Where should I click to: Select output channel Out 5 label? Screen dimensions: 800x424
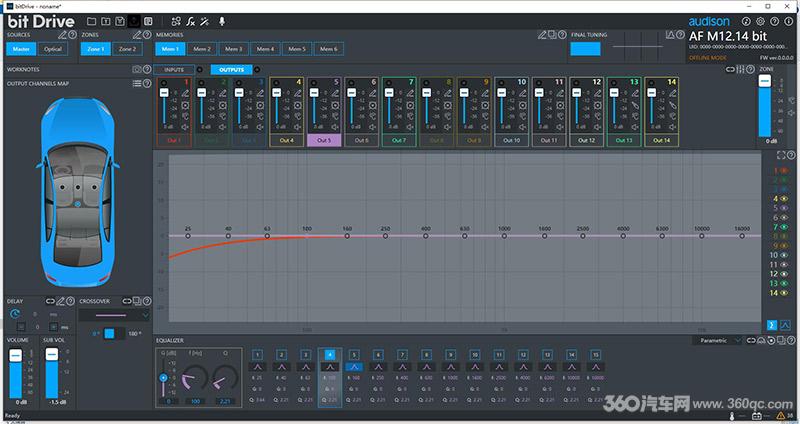pos(324,140)
